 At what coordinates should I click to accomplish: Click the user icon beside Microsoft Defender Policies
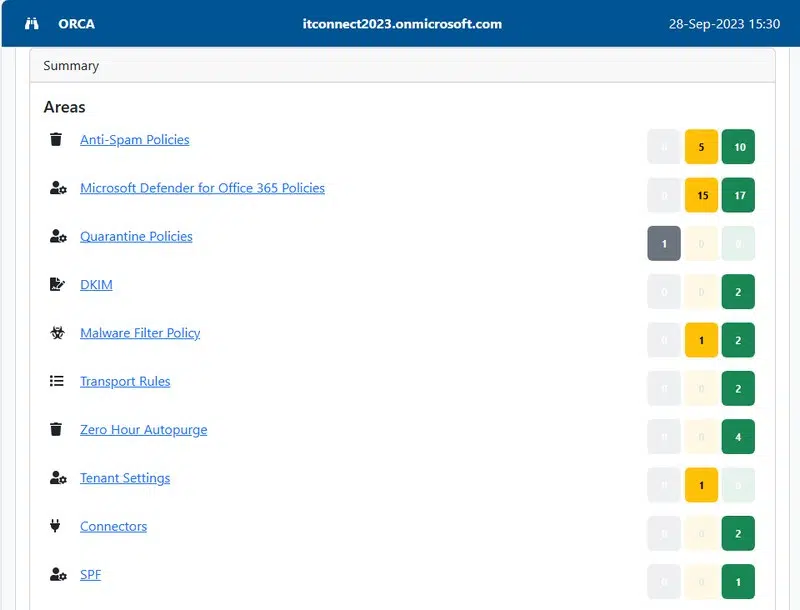coord(56,188)
